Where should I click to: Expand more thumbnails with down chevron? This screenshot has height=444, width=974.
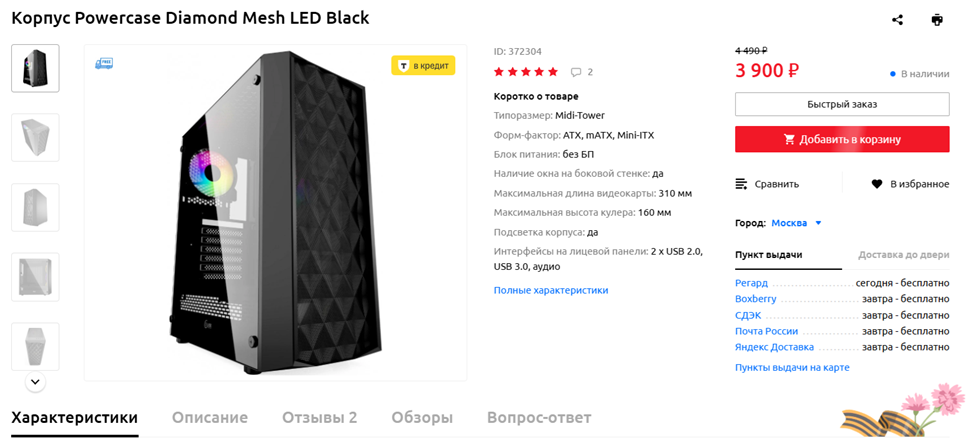[x=35, y=381]
